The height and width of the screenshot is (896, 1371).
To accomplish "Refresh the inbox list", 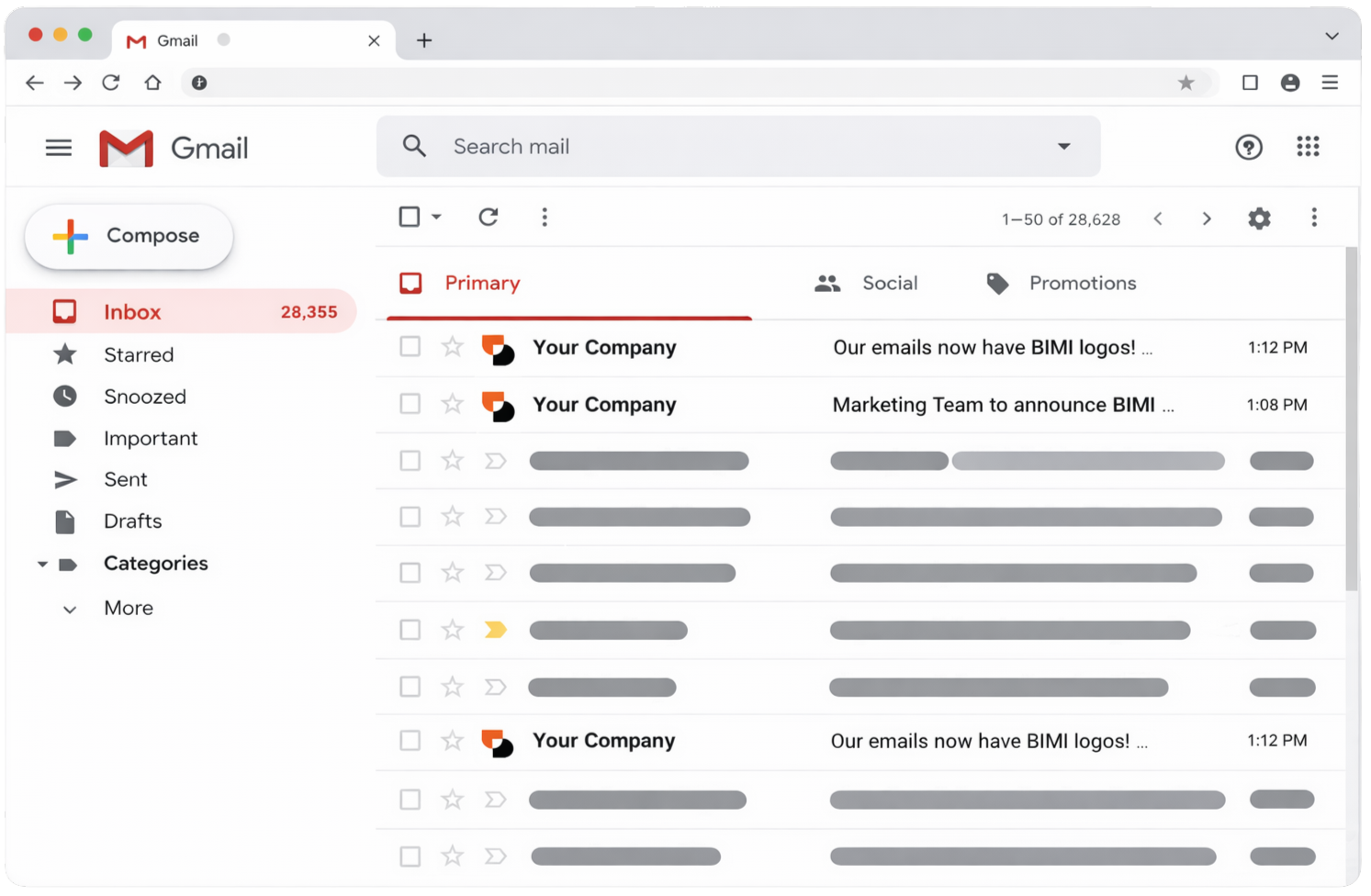I will tap(489, 217).
